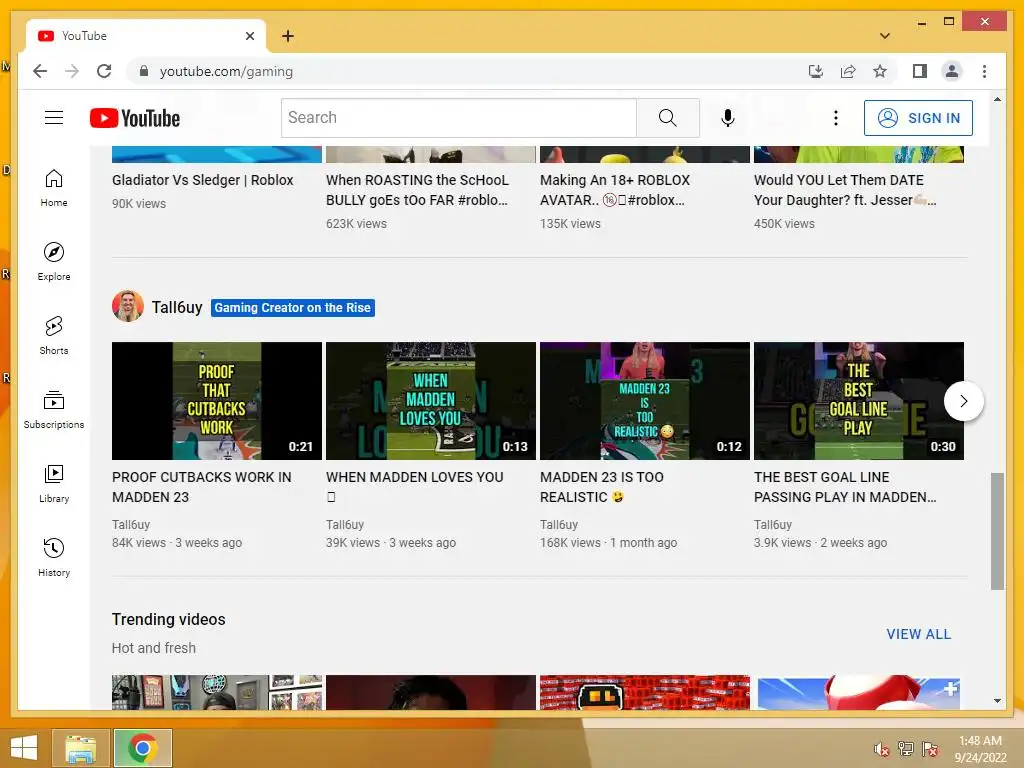Expand the tab search chevron
This screenshot has height=768, width=1024.
click(885, 36)
